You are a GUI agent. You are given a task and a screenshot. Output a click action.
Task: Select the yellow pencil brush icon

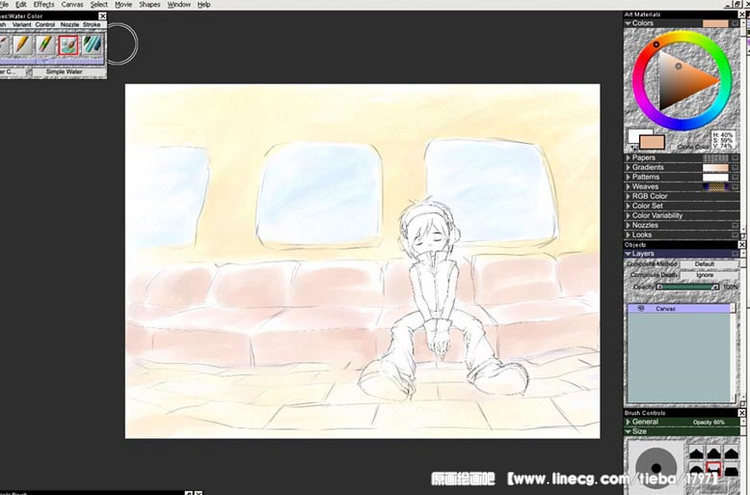pyautogui.click(x=22, y=45)
